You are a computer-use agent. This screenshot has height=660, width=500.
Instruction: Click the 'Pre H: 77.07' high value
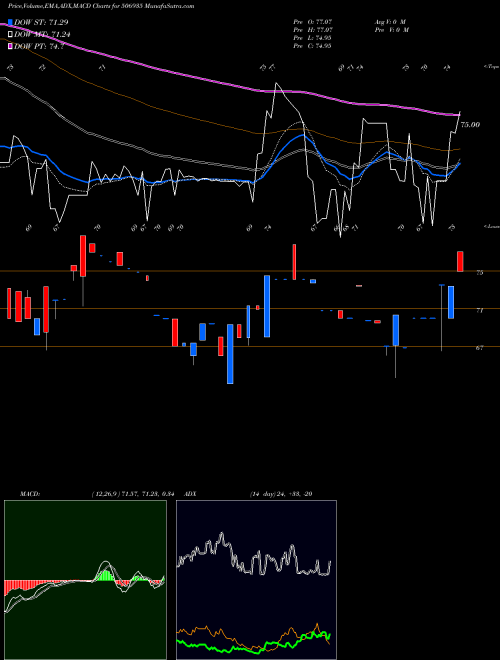pos(314,30)
